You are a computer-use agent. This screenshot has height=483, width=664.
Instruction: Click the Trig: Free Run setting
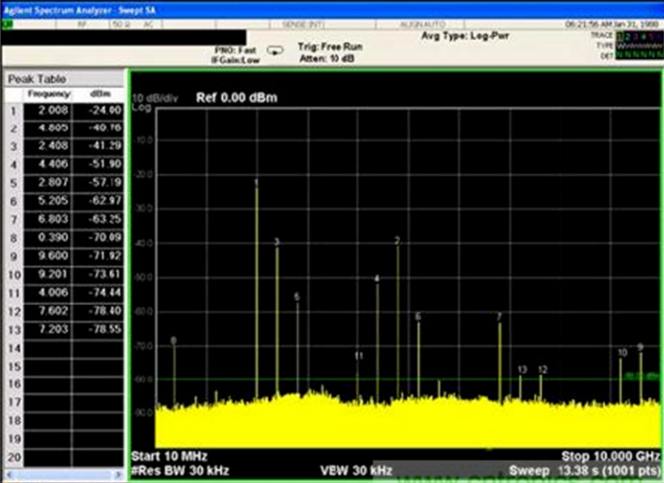point(332,47)
